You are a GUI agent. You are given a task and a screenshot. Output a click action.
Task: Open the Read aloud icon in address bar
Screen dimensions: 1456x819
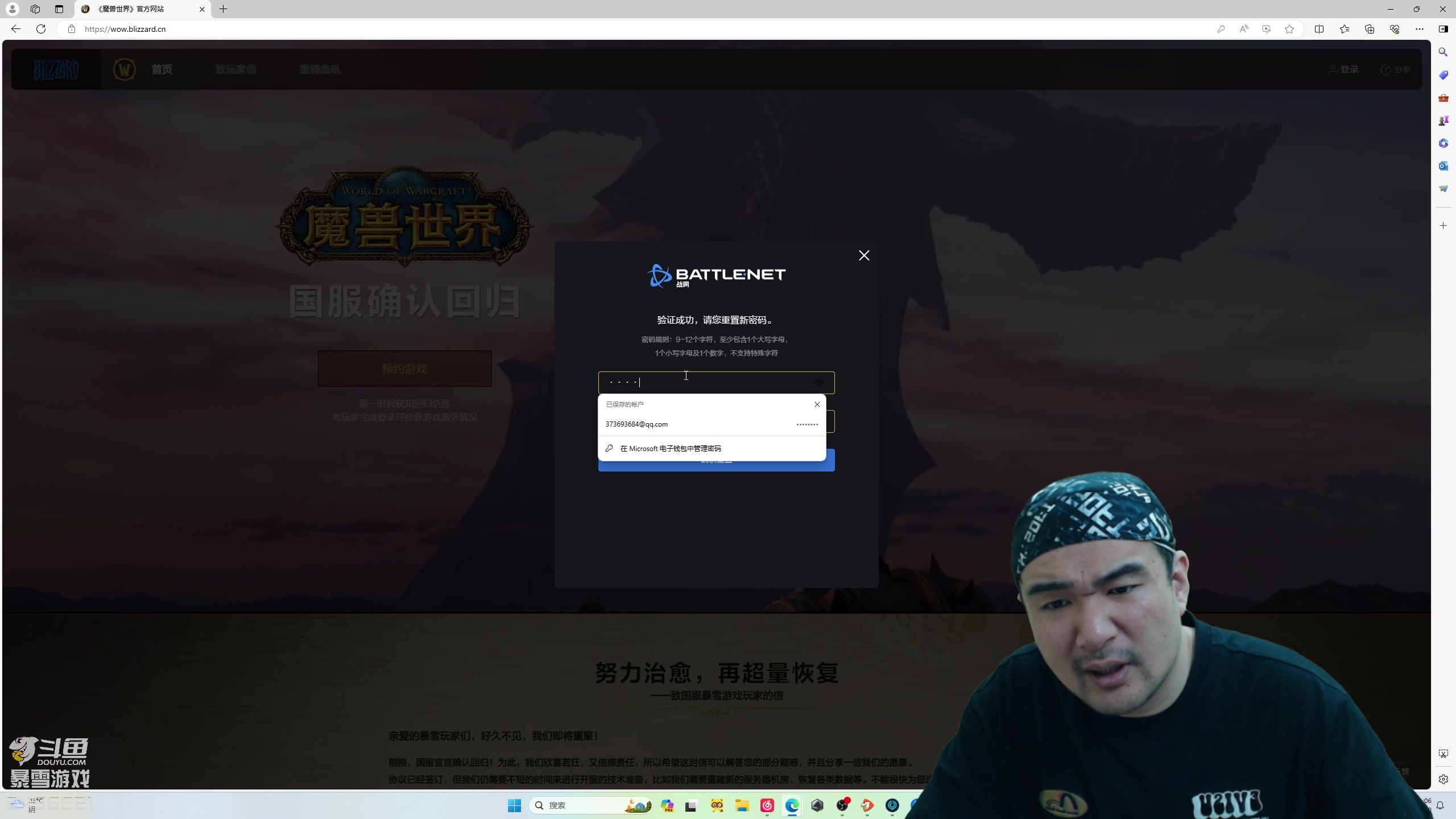click(1244, 29)
